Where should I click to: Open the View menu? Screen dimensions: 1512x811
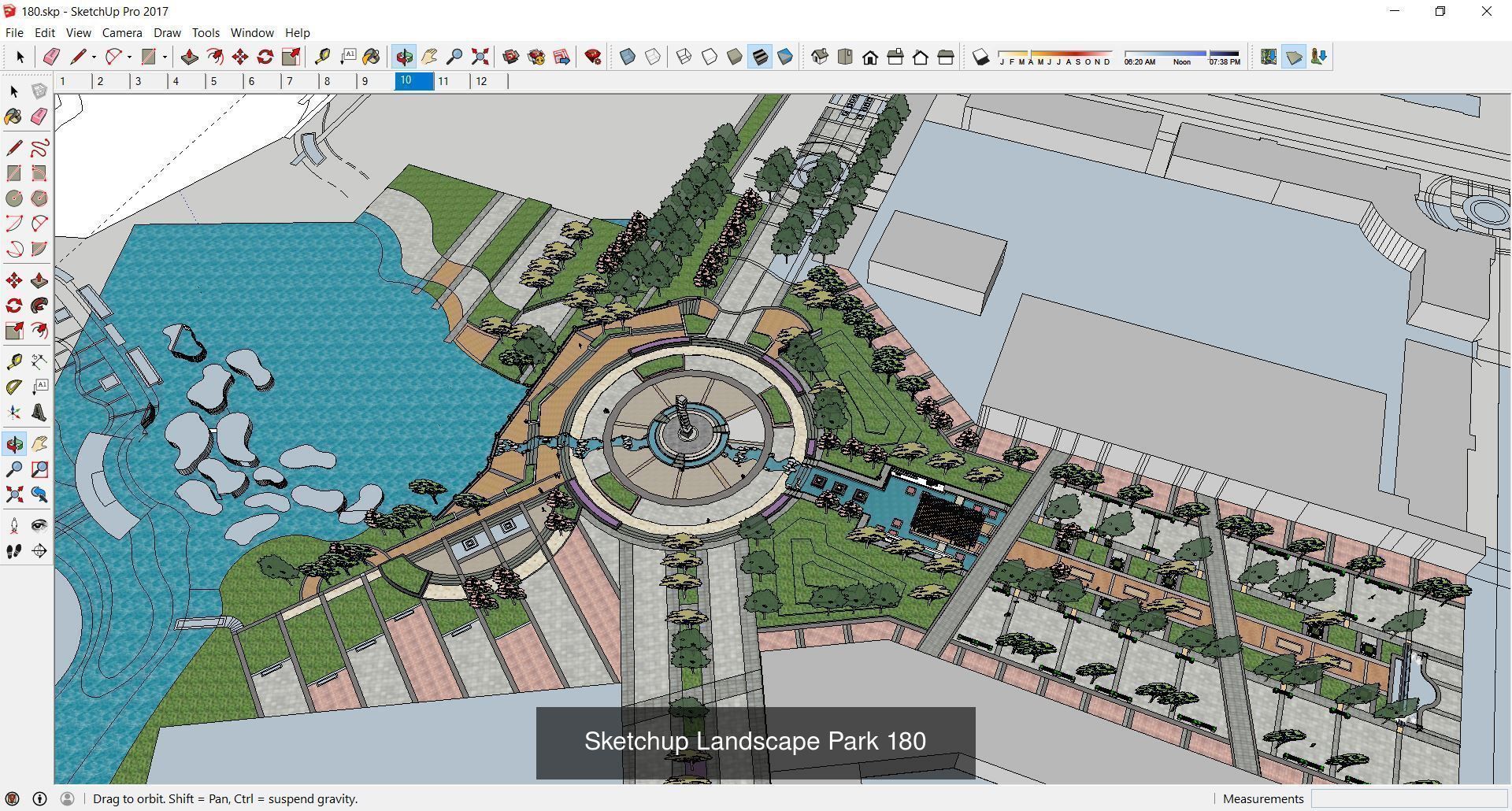[78, 32]
